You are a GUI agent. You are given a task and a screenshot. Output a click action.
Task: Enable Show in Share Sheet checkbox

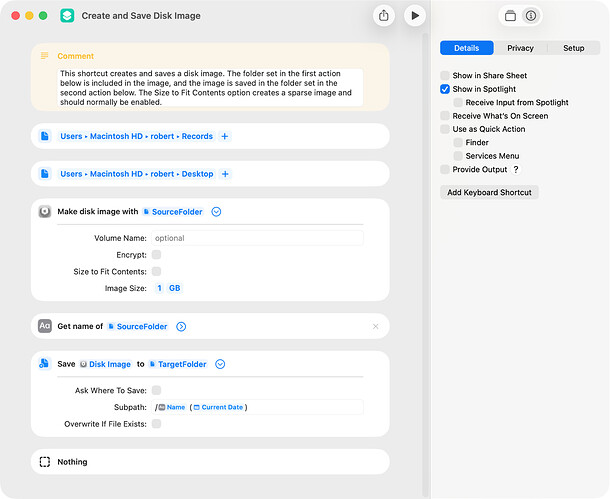click(445, 76)
